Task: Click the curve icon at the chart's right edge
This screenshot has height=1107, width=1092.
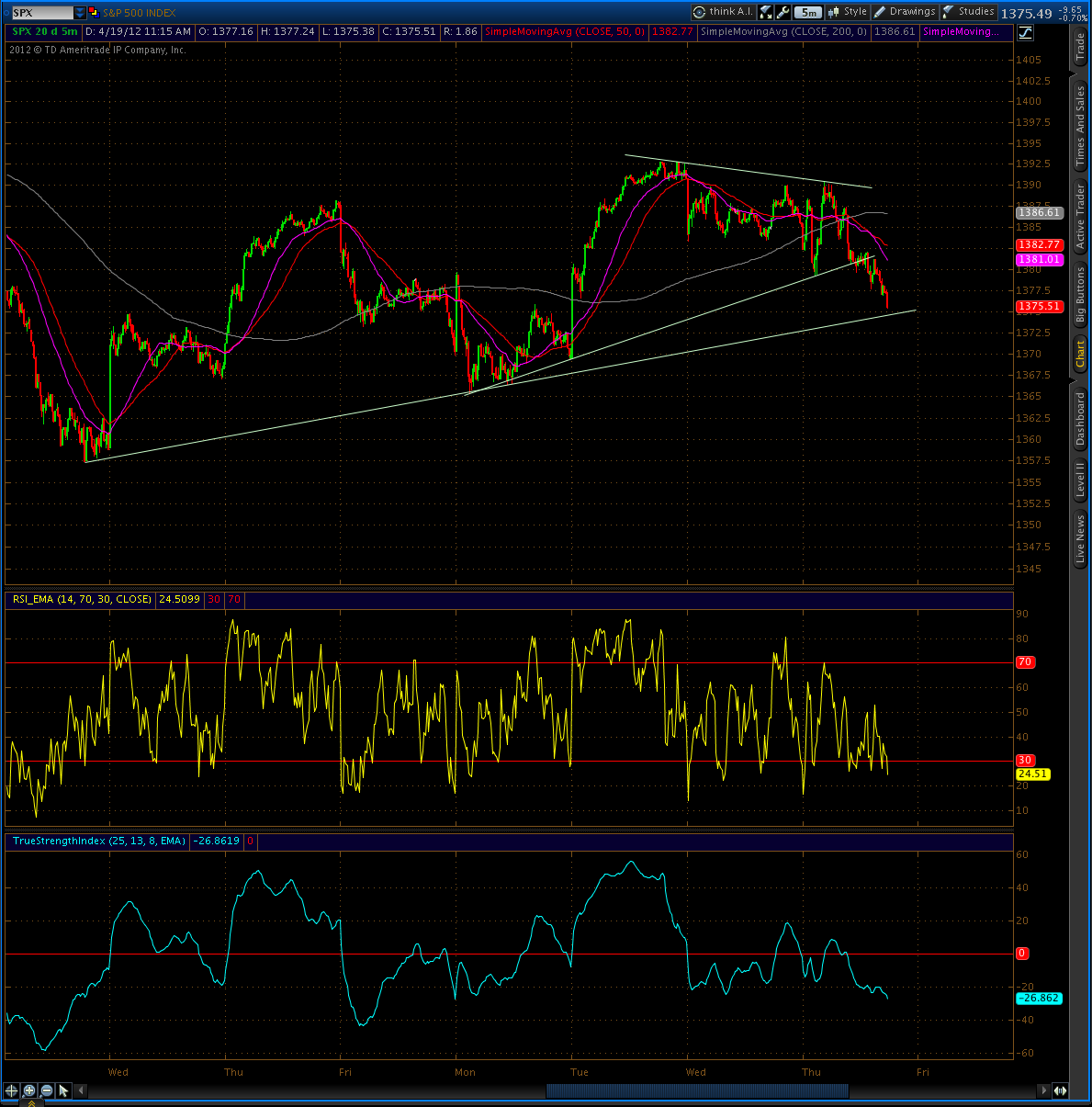Action: pos(1025,32)
